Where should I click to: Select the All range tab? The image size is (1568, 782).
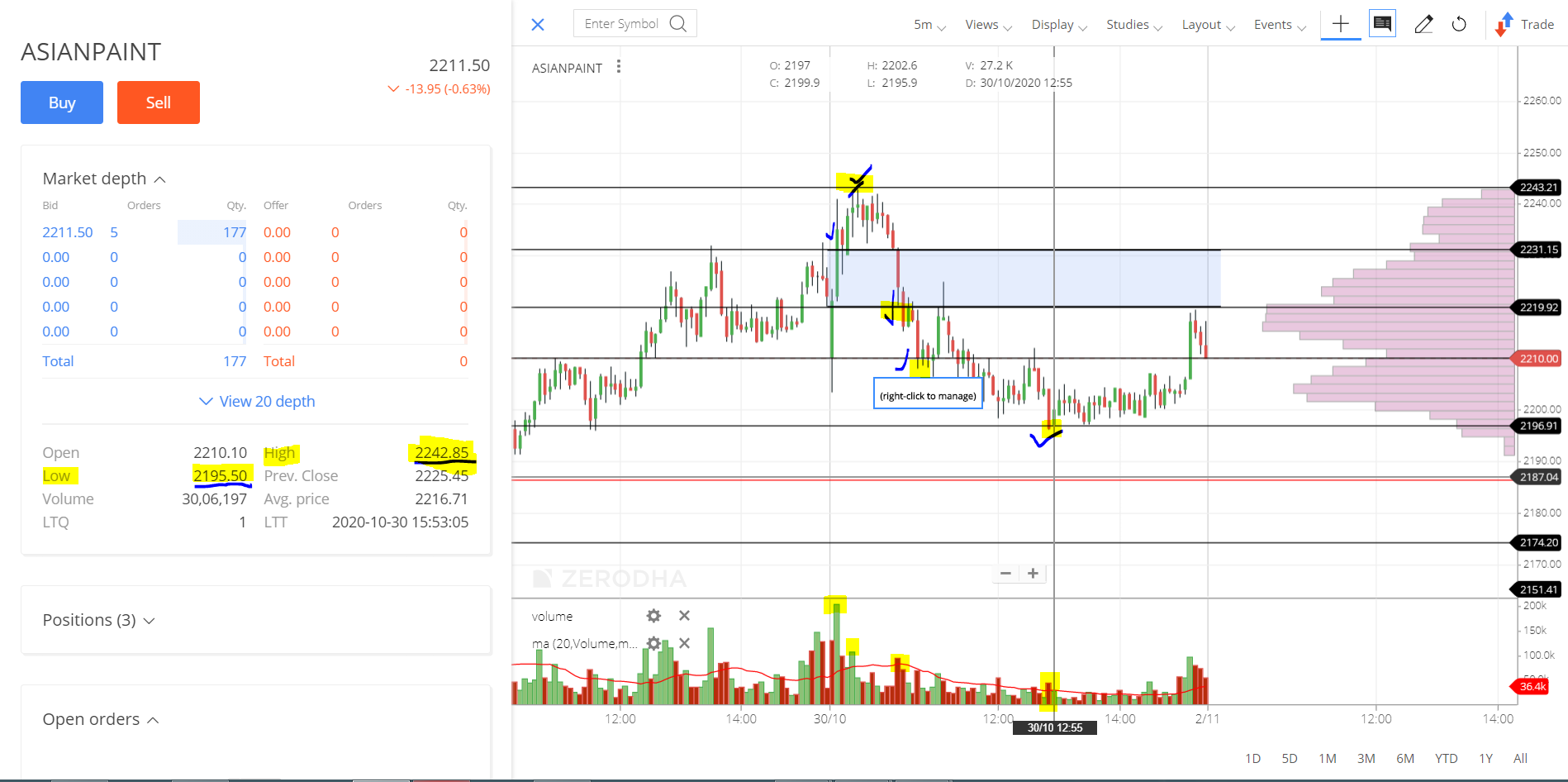click(1520, 758)
